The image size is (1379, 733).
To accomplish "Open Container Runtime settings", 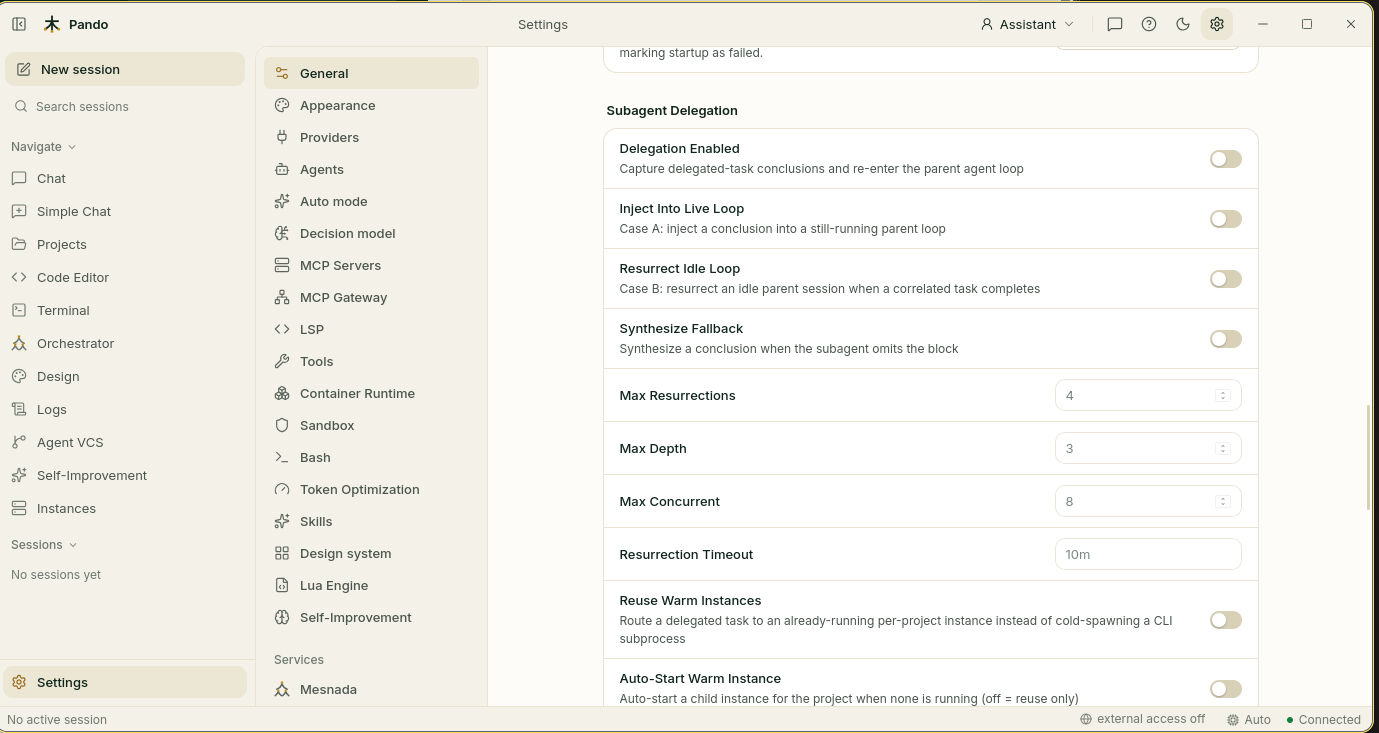I will pyautogui.click(x=371, y=393).
